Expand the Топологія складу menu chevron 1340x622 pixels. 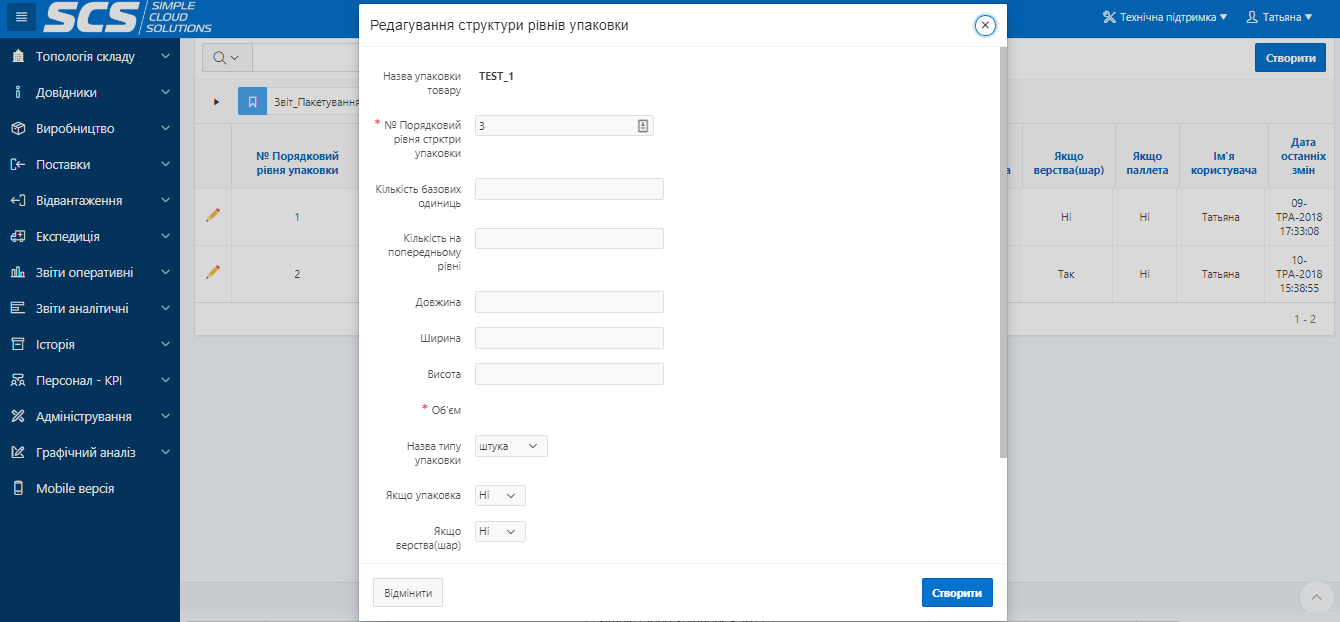click(x=165, y=57)
